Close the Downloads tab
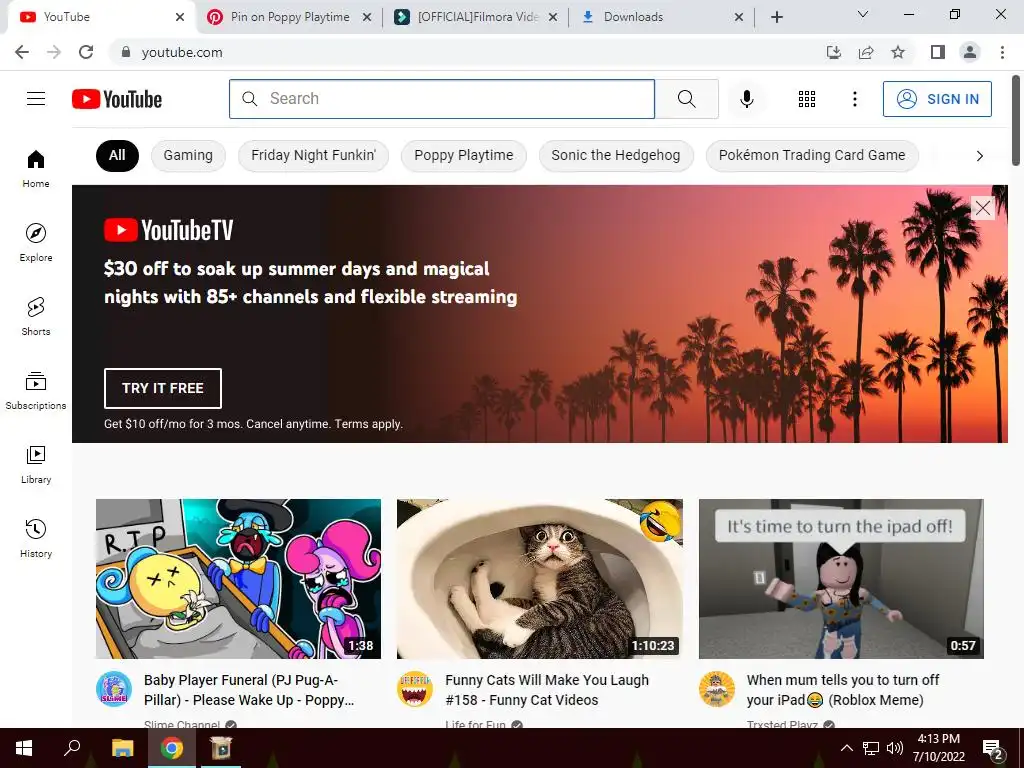 (739, 17)
